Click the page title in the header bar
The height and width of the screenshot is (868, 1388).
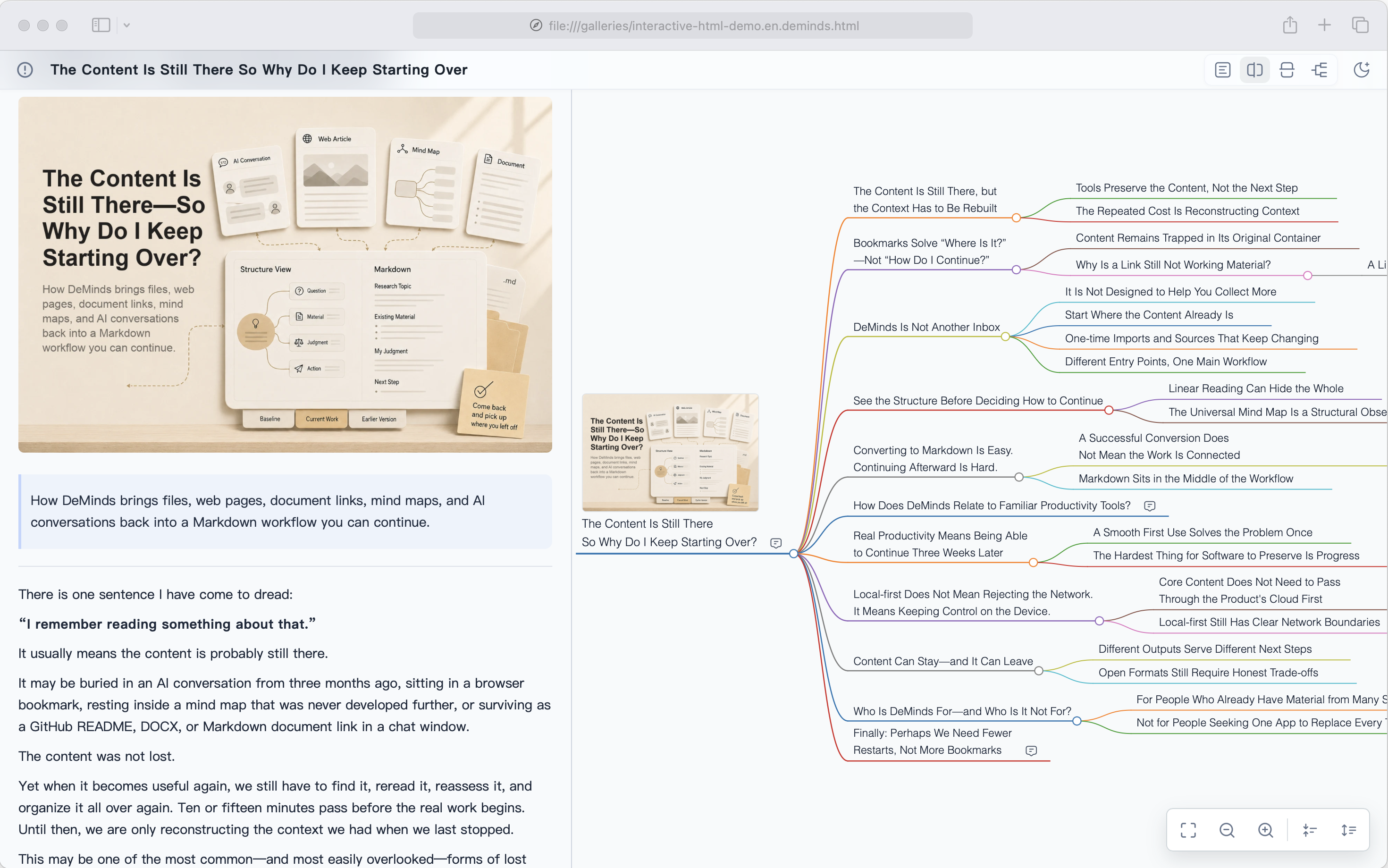(x=259, y=69)
